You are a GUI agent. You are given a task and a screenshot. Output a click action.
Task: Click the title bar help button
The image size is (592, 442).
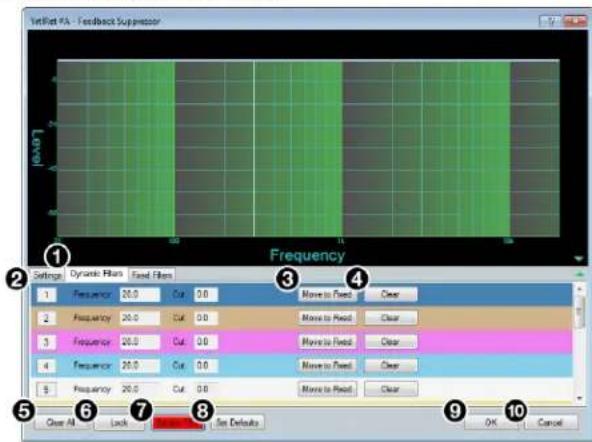pyautogui.click(x=550, y=21)
